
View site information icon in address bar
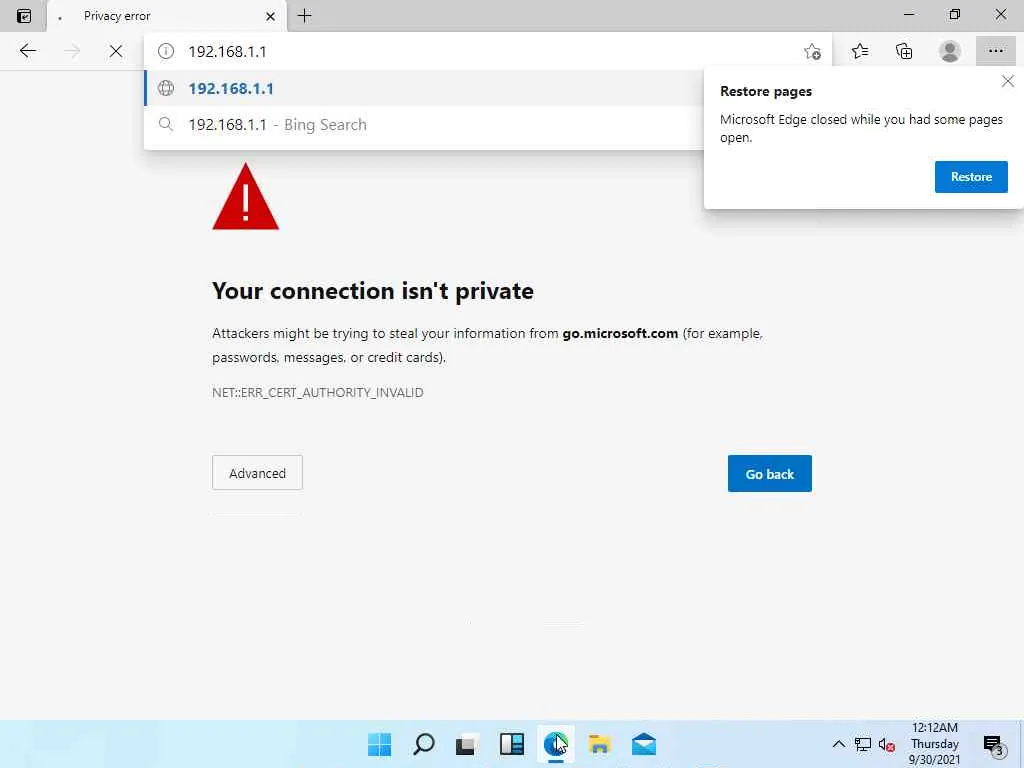[x=166, y=51]
